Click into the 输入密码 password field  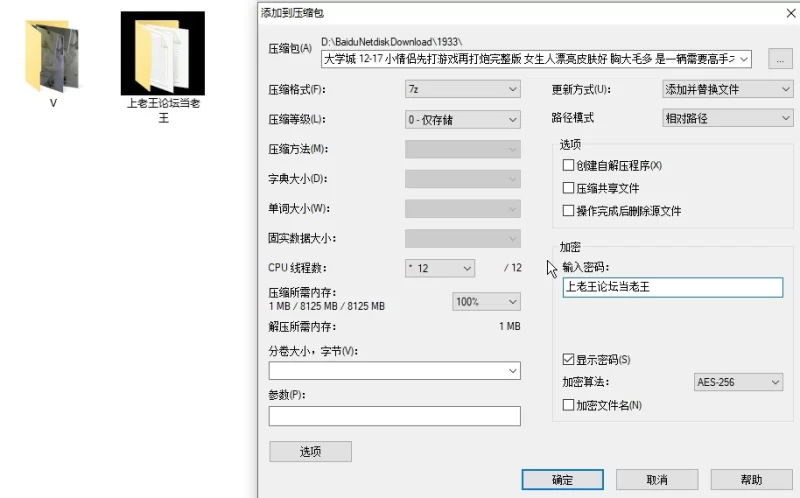click(672, 287)
